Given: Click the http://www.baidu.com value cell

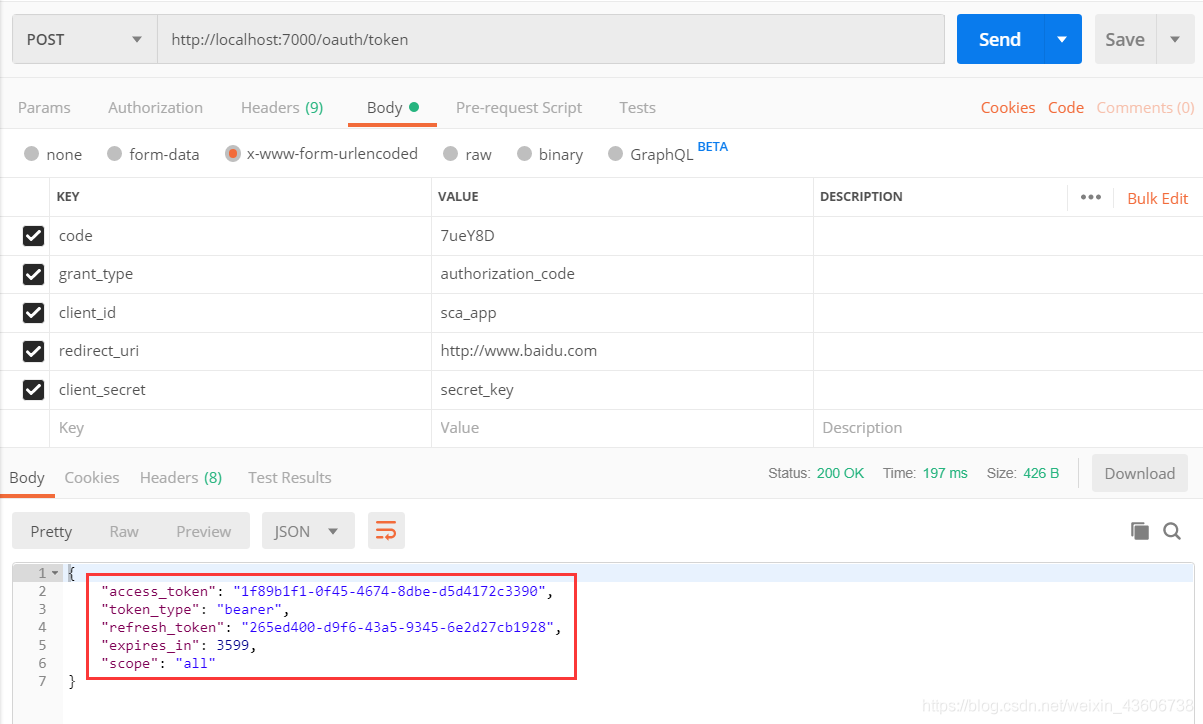Looking at the screenshot, I should coord(622,351).
